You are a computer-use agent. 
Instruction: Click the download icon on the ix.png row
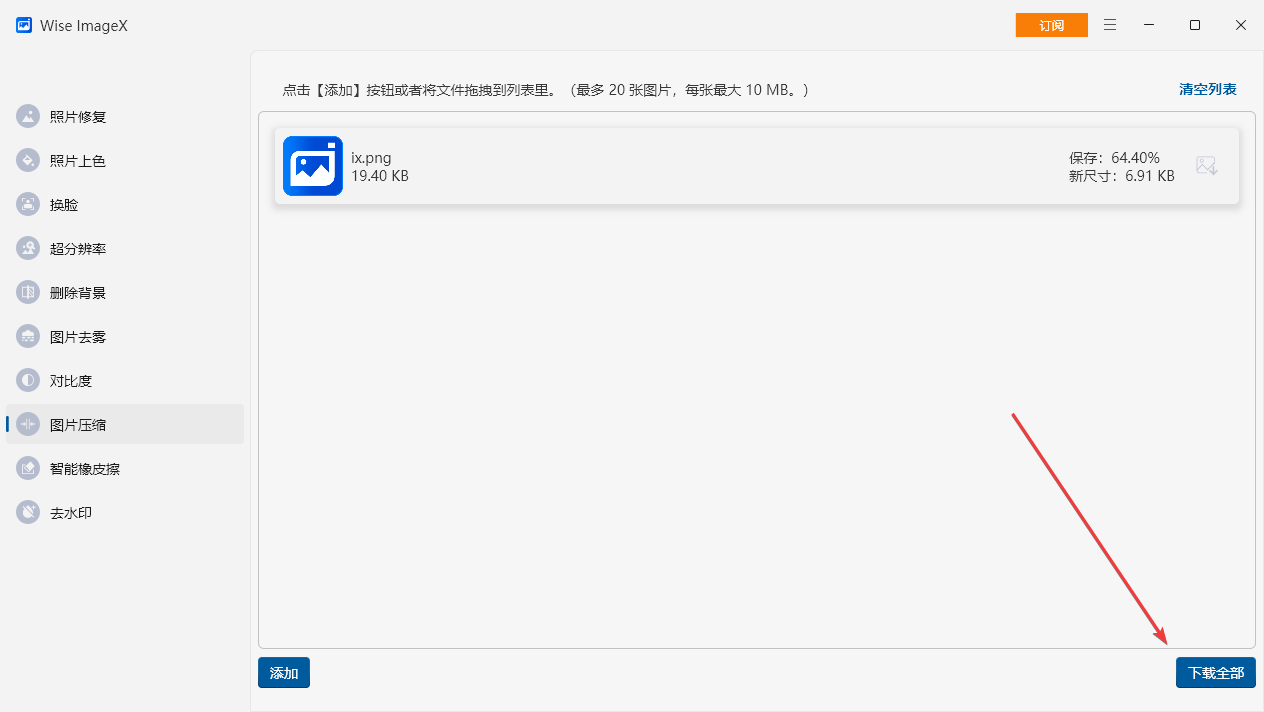click(x=1207, y=165)
